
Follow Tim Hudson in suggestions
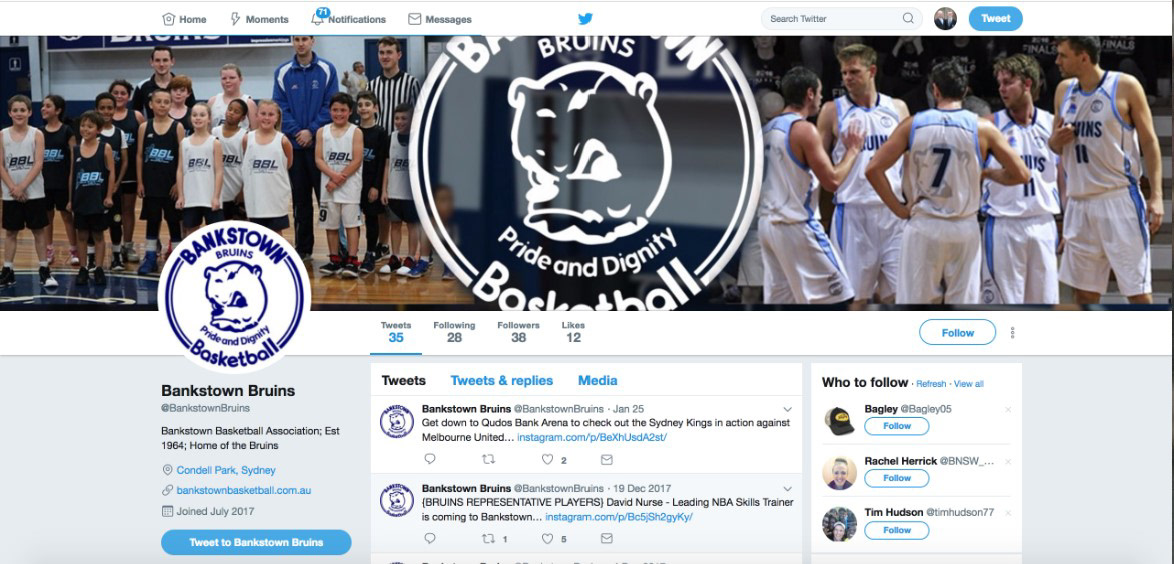tap(896, 530)
